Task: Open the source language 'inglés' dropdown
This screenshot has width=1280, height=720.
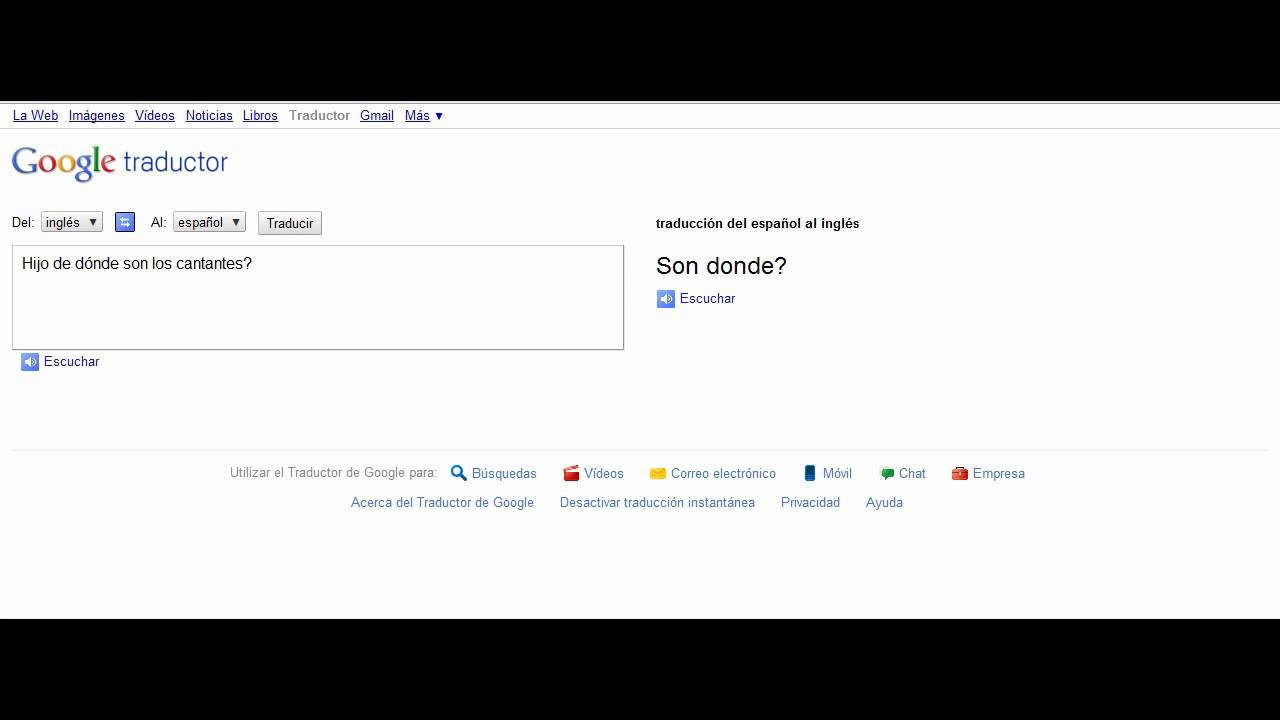Action: [x=72, y=222]
